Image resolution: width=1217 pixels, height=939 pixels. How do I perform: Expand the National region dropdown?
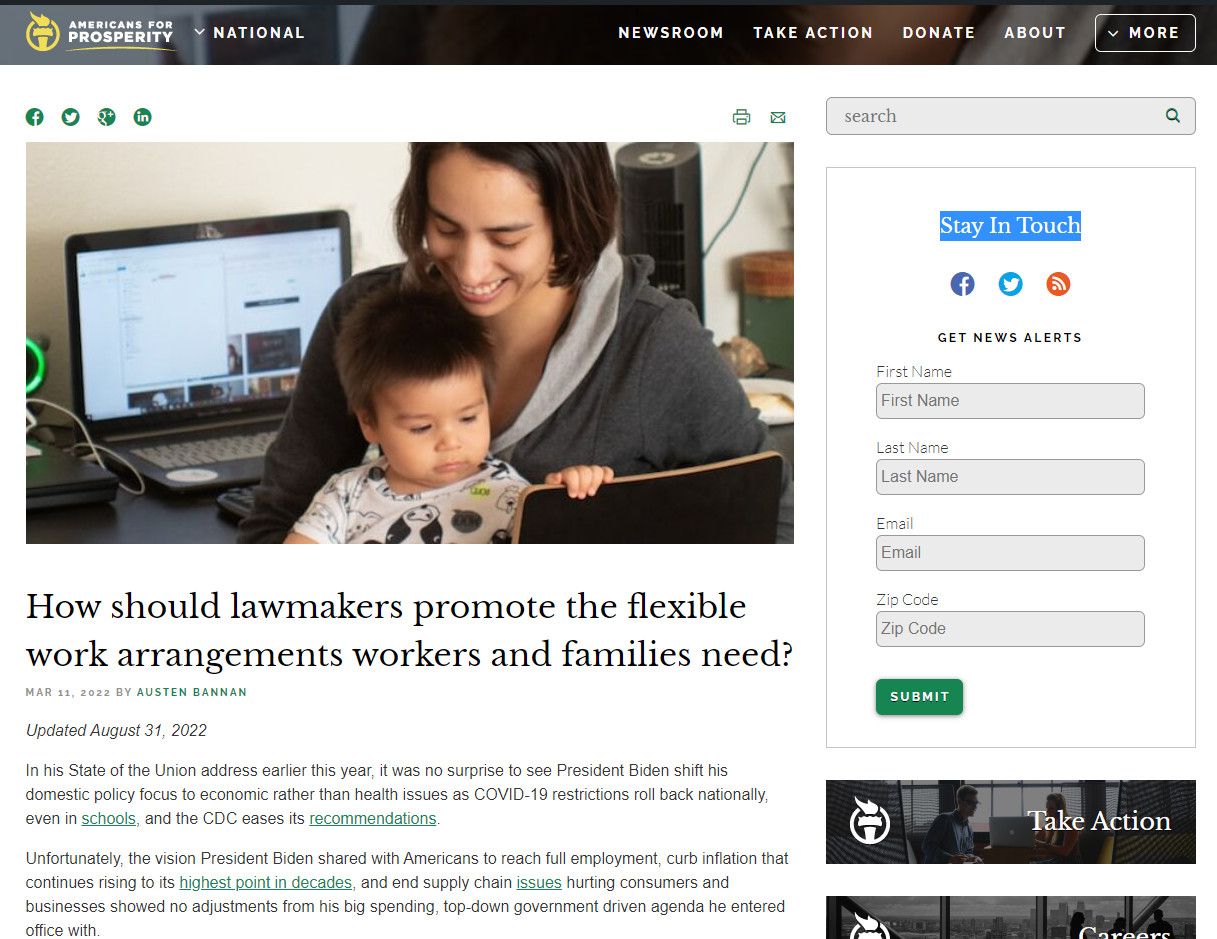[x=249, y=32]
